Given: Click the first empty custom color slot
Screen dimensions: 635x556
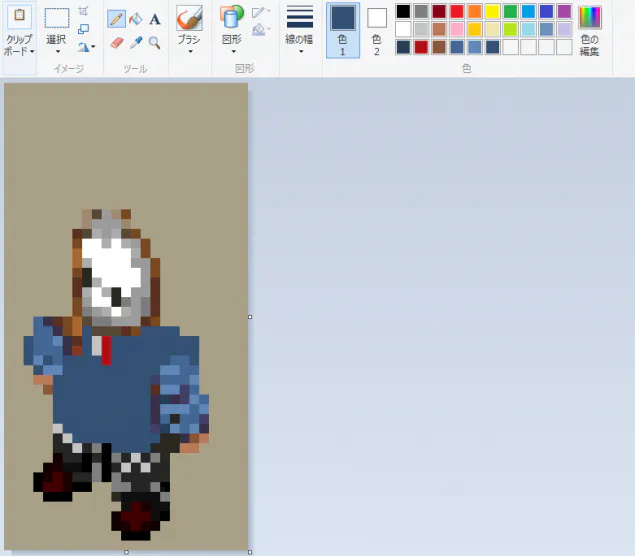Looking at the screenshot, I should pos(511,47).
